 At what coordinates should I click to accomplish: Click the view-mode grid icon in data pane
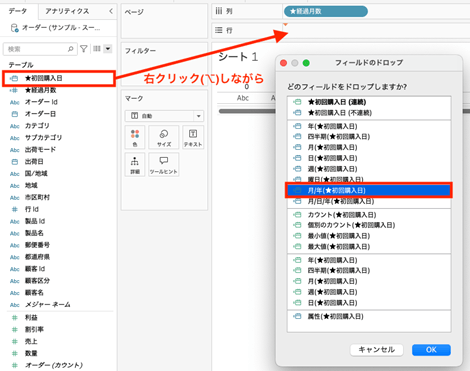pos(97,49)
